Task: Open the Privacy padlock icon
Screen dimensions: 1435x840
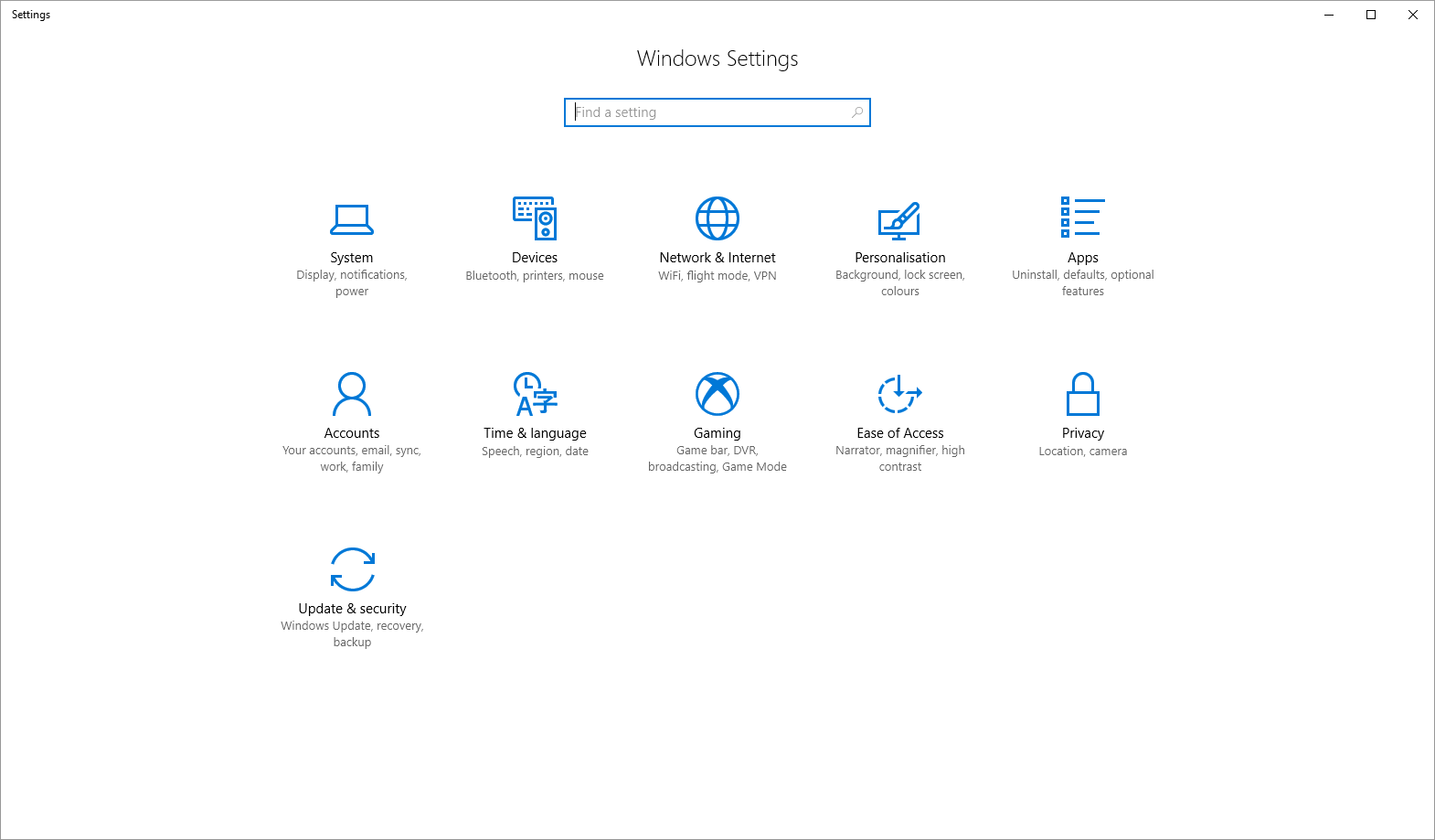Action: (1083, 394)
